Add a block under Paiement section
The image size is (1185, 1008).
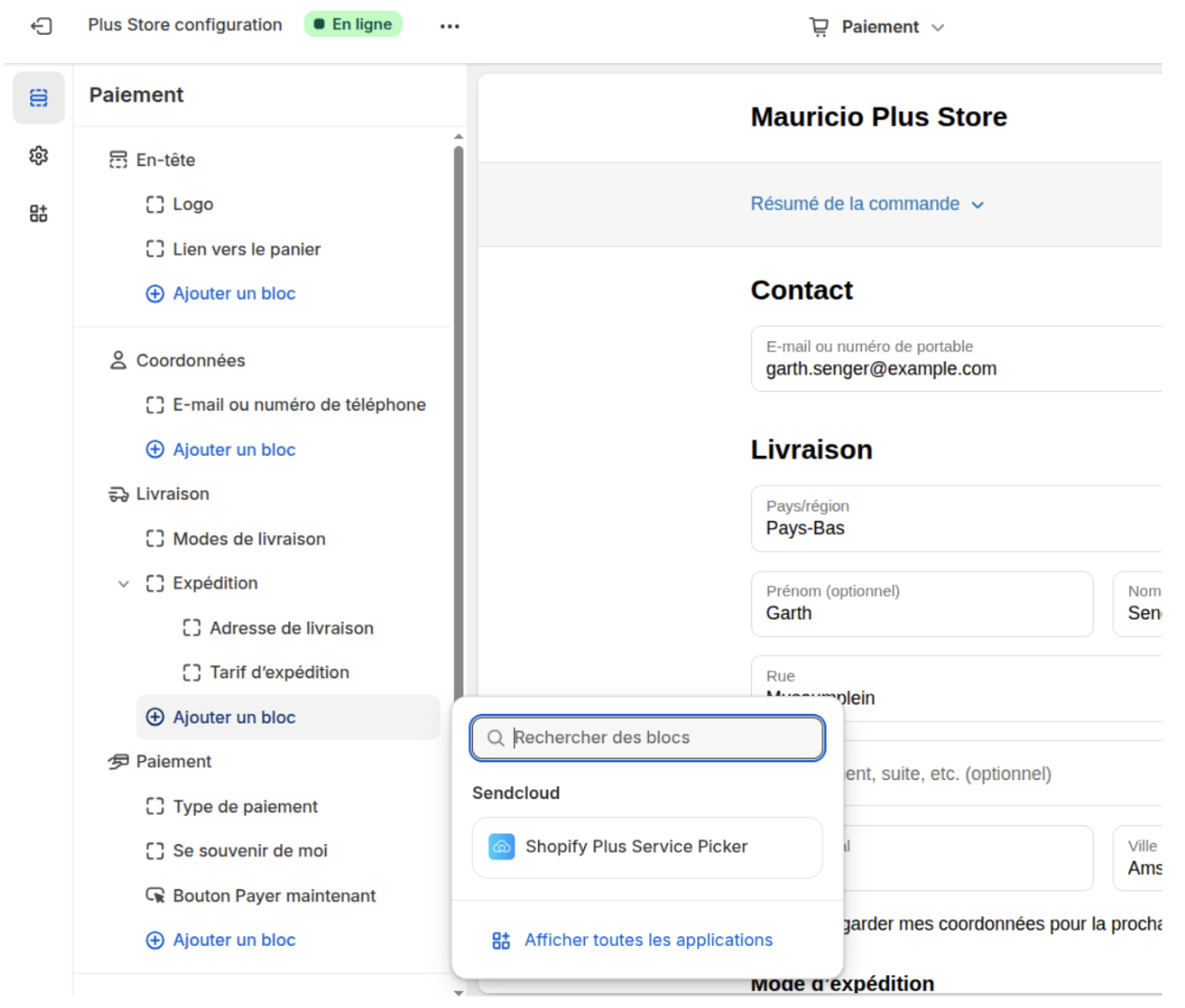[221, 940]
